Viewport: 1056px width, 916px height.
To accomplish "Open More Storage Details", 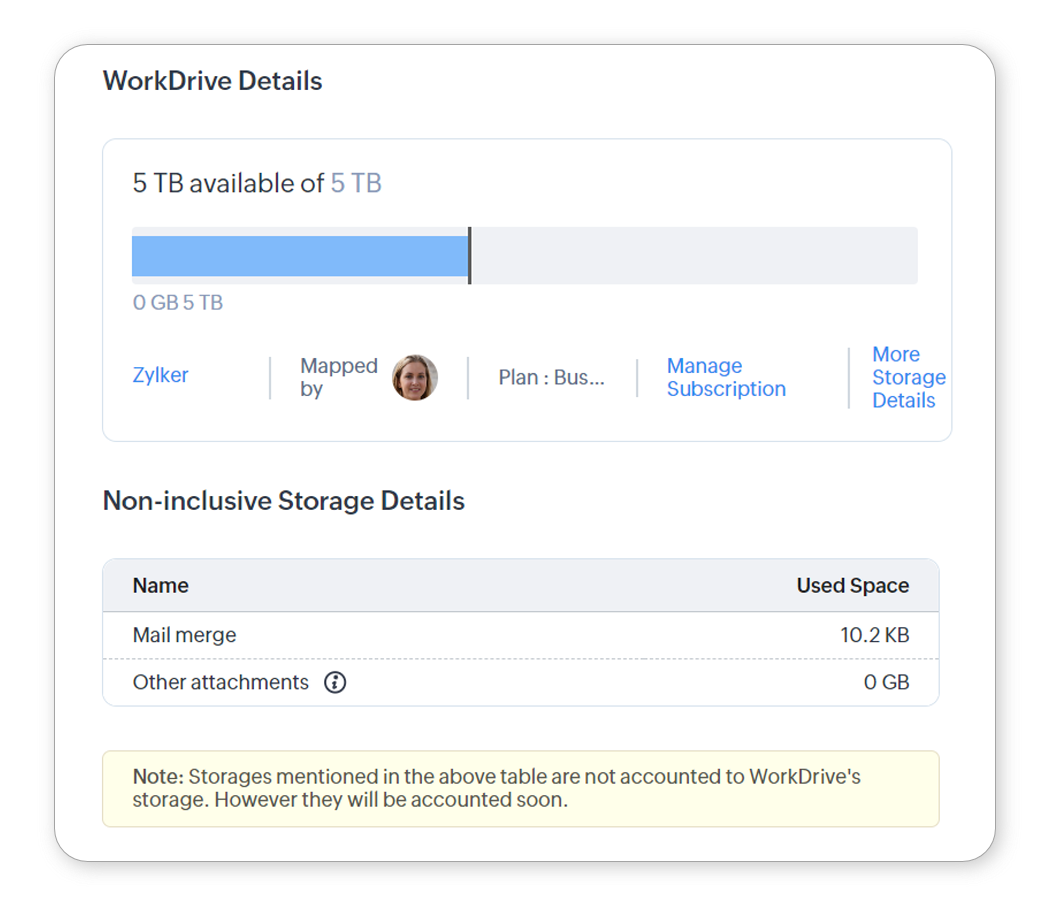I will (x=907, y=378).
